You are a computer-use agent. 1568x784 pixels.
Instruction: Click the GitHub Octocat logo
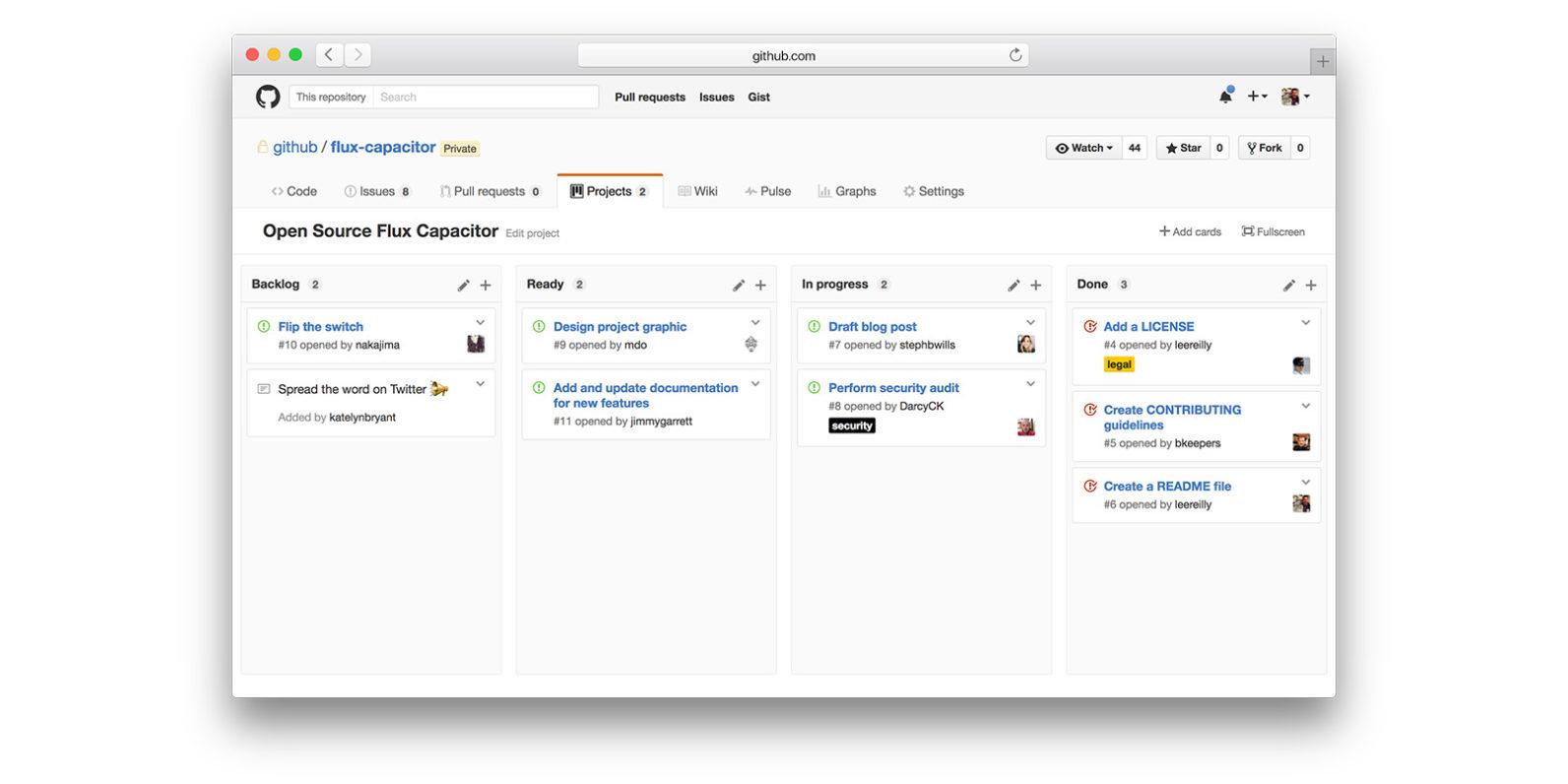[268, 97]
